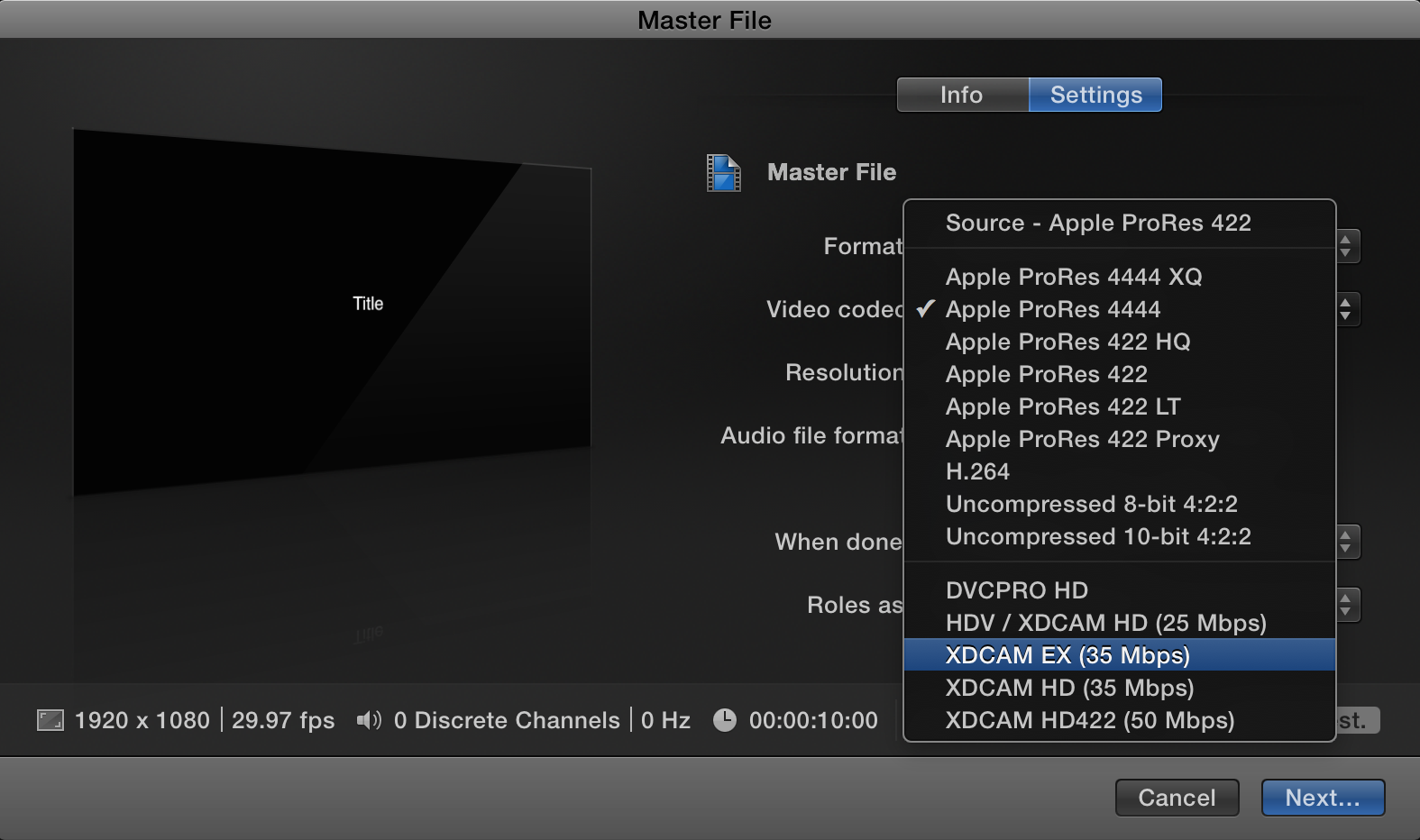Screen dimensions: 1420x840
Task: Click the 1920 x 1080 resolution text
Action: click(142, 720)
